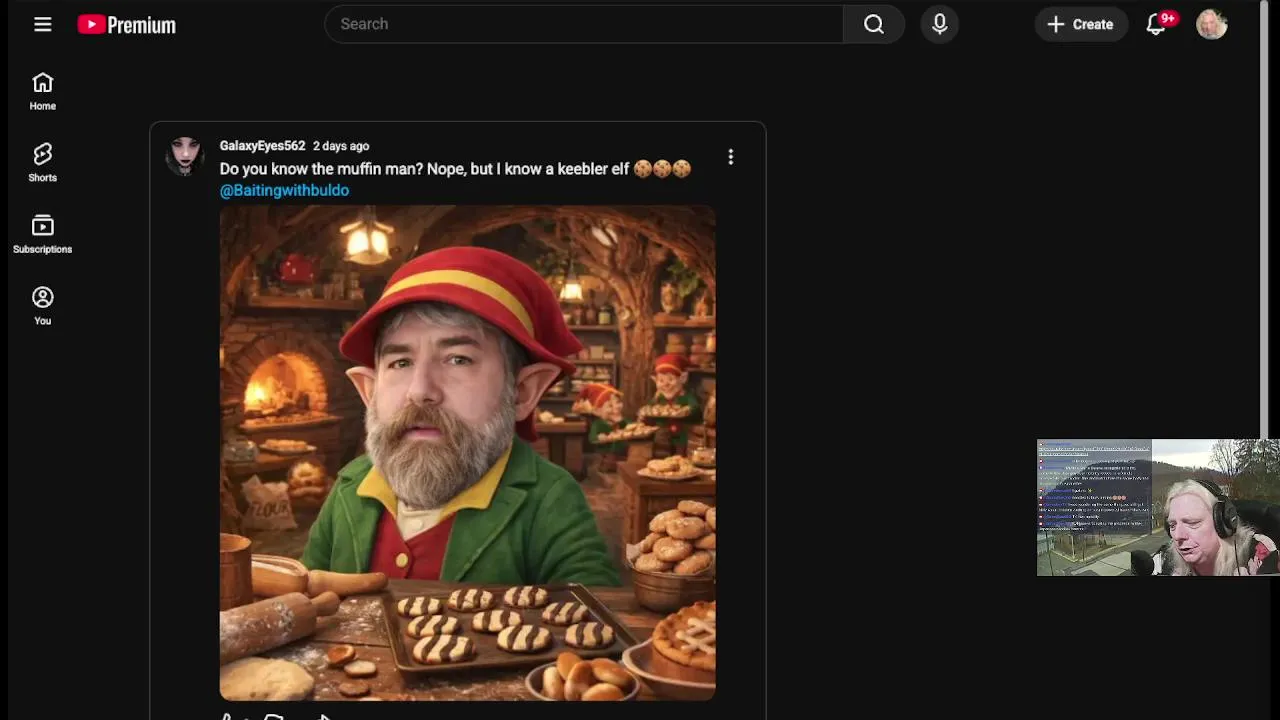This screenshot has height=720, width=1280.
Task: Follow the @Baitingwithbuldo mention link
Action: (x=284, y=190)
